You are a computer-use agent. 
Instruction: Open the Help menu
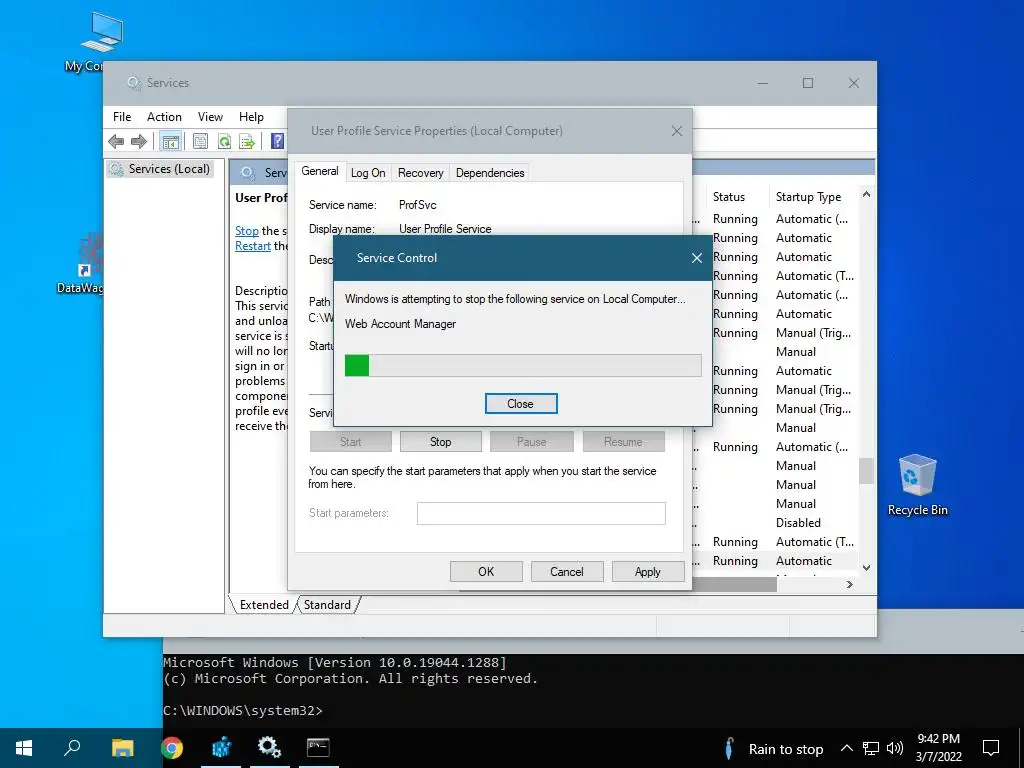click(x=251, y=117)
